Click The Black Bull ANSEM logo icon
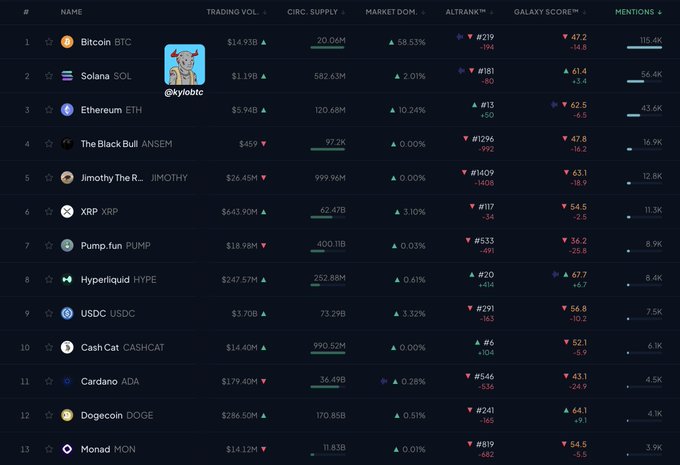Screen dimensions: 680x465 click(67, 144)
